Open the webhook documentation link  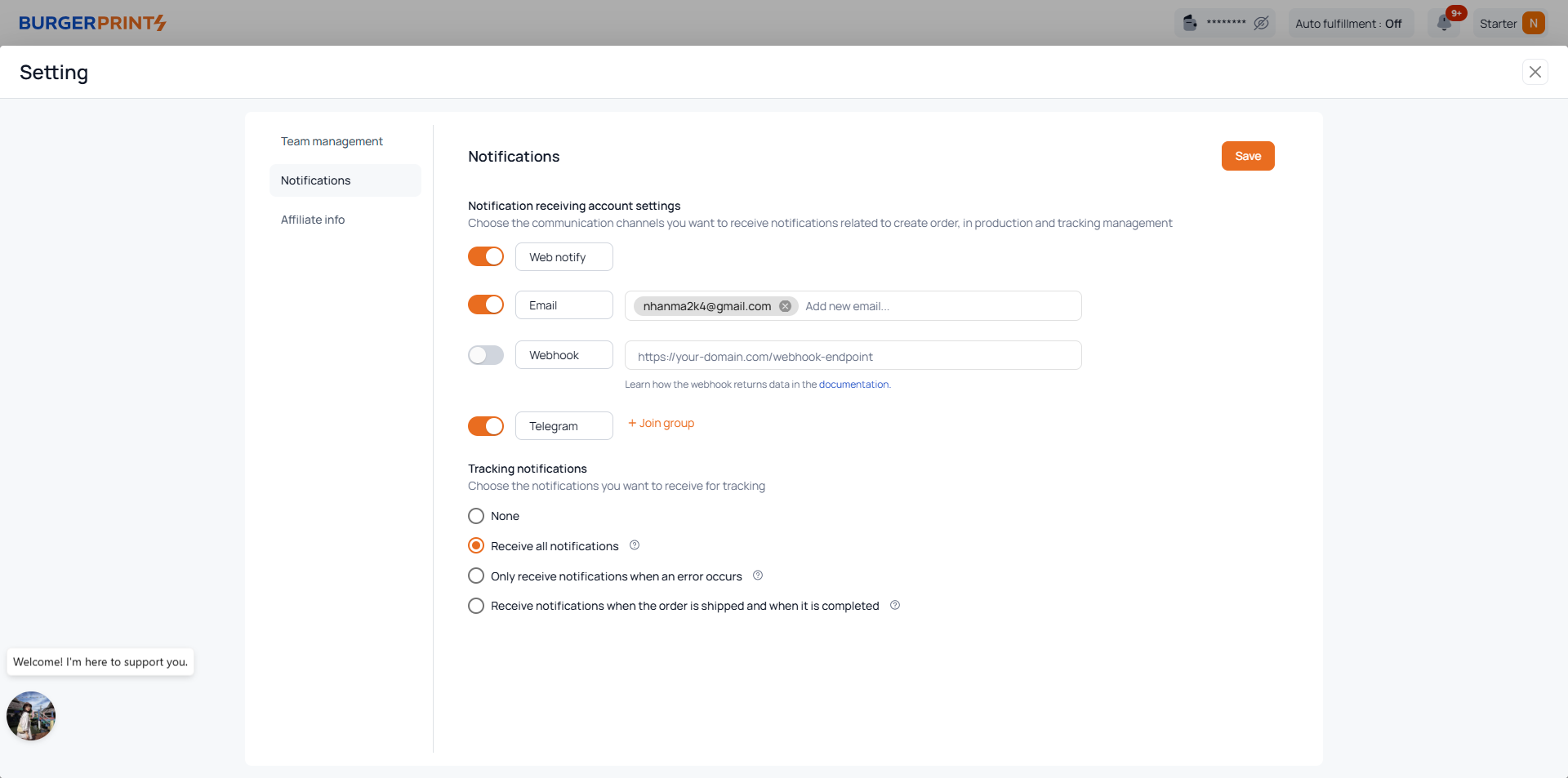853,385
